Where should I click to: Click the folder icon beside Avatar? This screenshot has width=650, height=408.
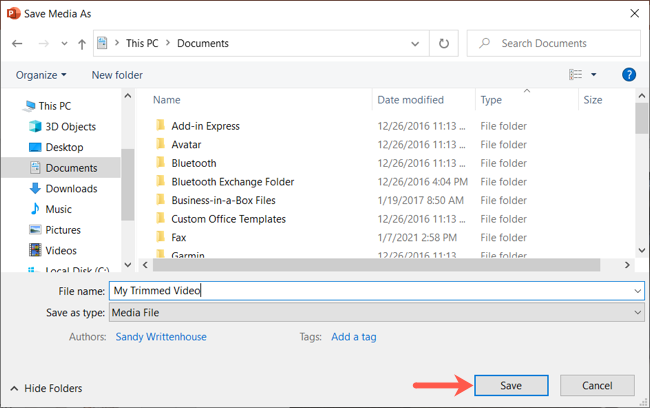click(x=160, y=144)
